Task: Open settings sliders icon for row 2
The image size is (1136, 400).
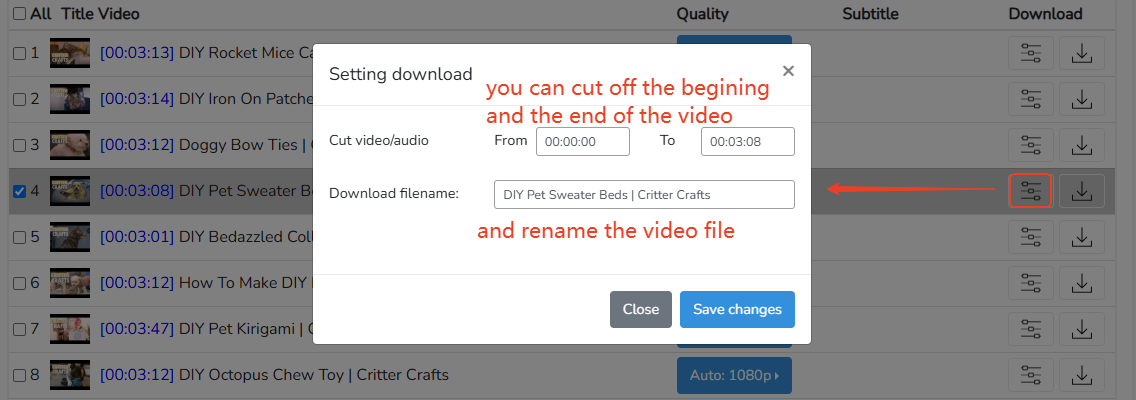Action: pyautogui.click(x=1030, y=99)
